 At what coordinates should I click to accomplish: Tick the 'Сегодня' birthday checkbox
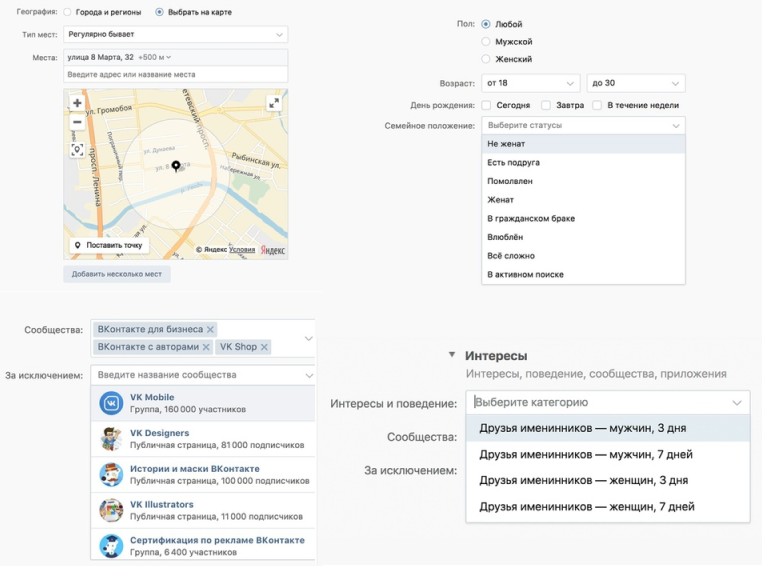[486, 105]
